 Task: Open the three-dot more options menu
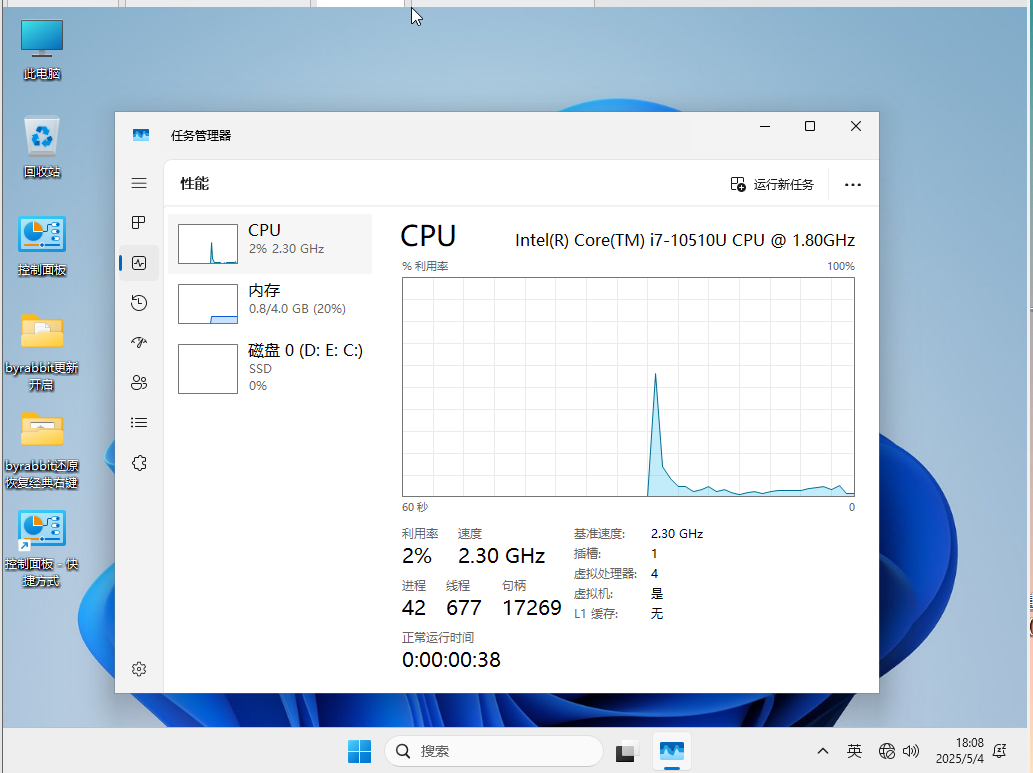[853, 185]
